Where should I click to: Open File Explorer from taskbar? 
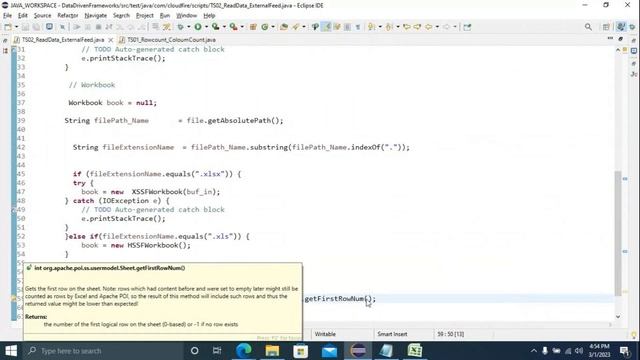(272, 351)
